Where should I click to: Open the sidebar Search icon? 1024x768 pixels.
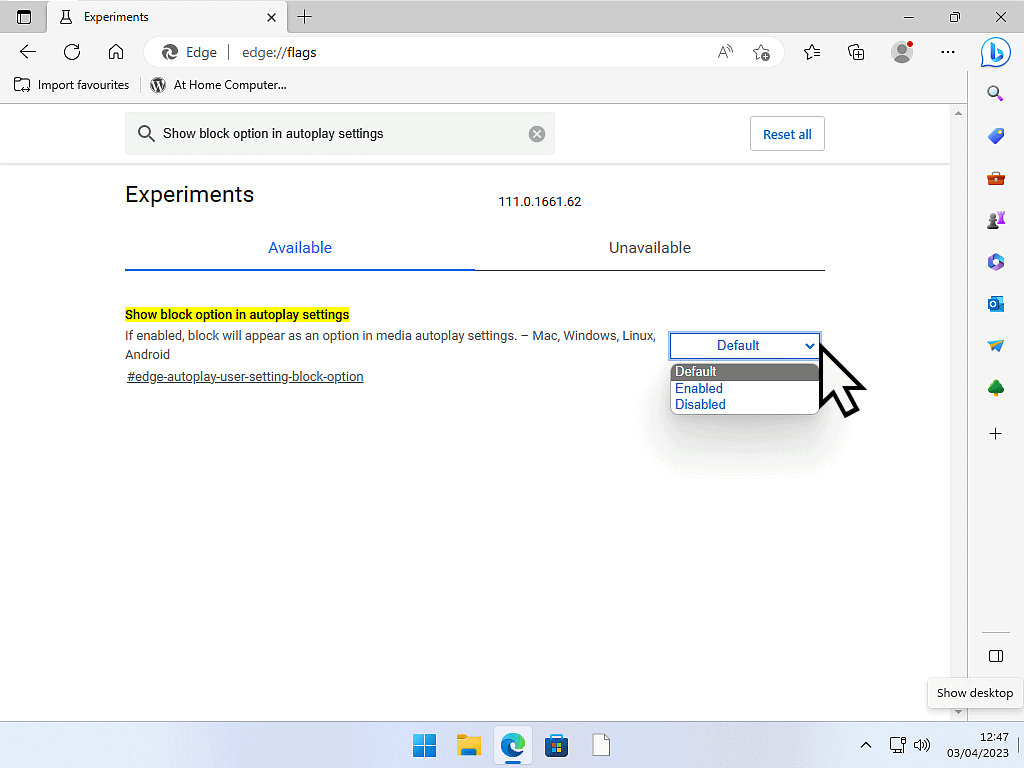995,94
